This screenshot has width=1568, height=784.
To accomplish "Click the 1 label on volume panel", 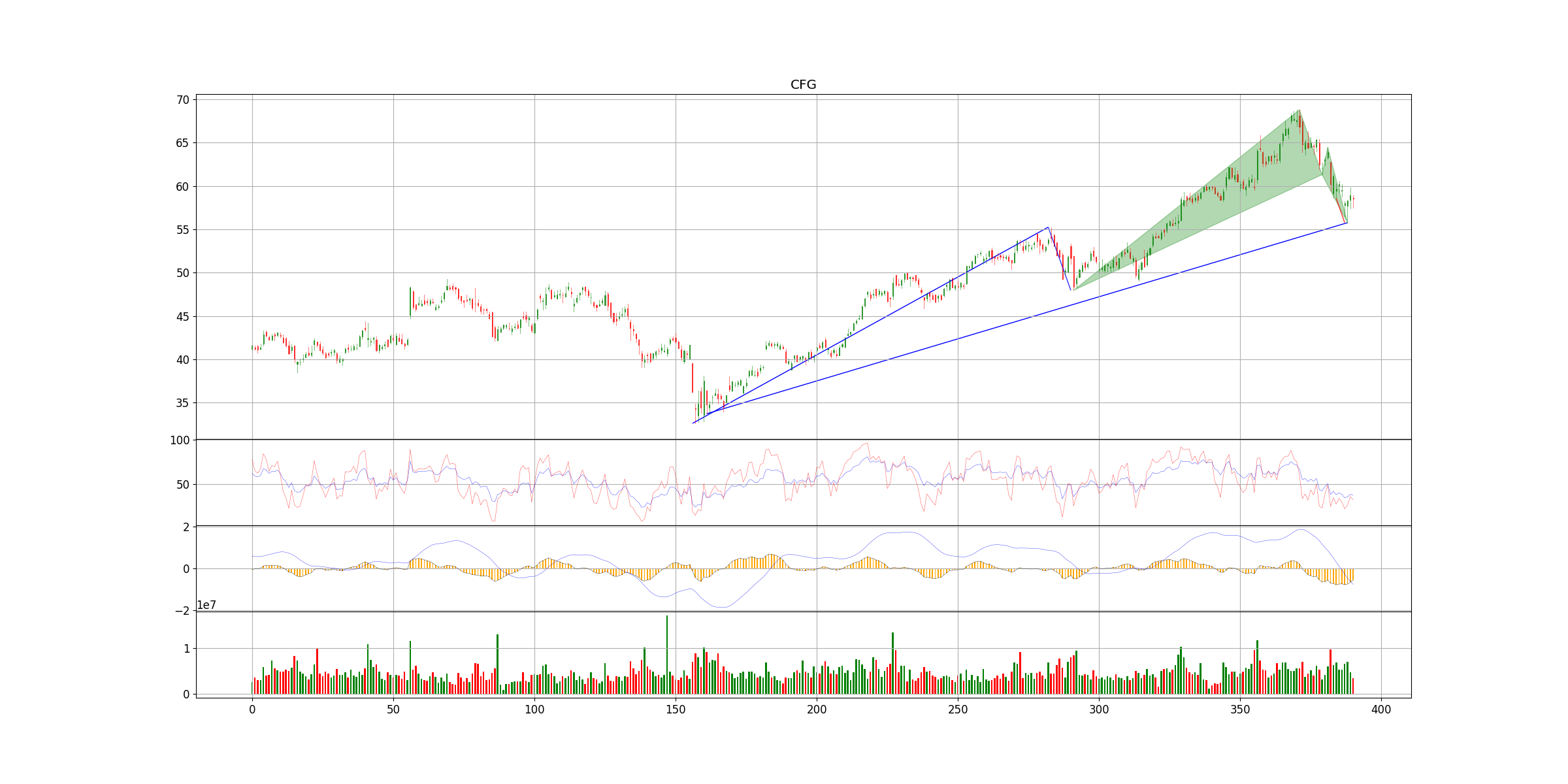I will point(186,649).
